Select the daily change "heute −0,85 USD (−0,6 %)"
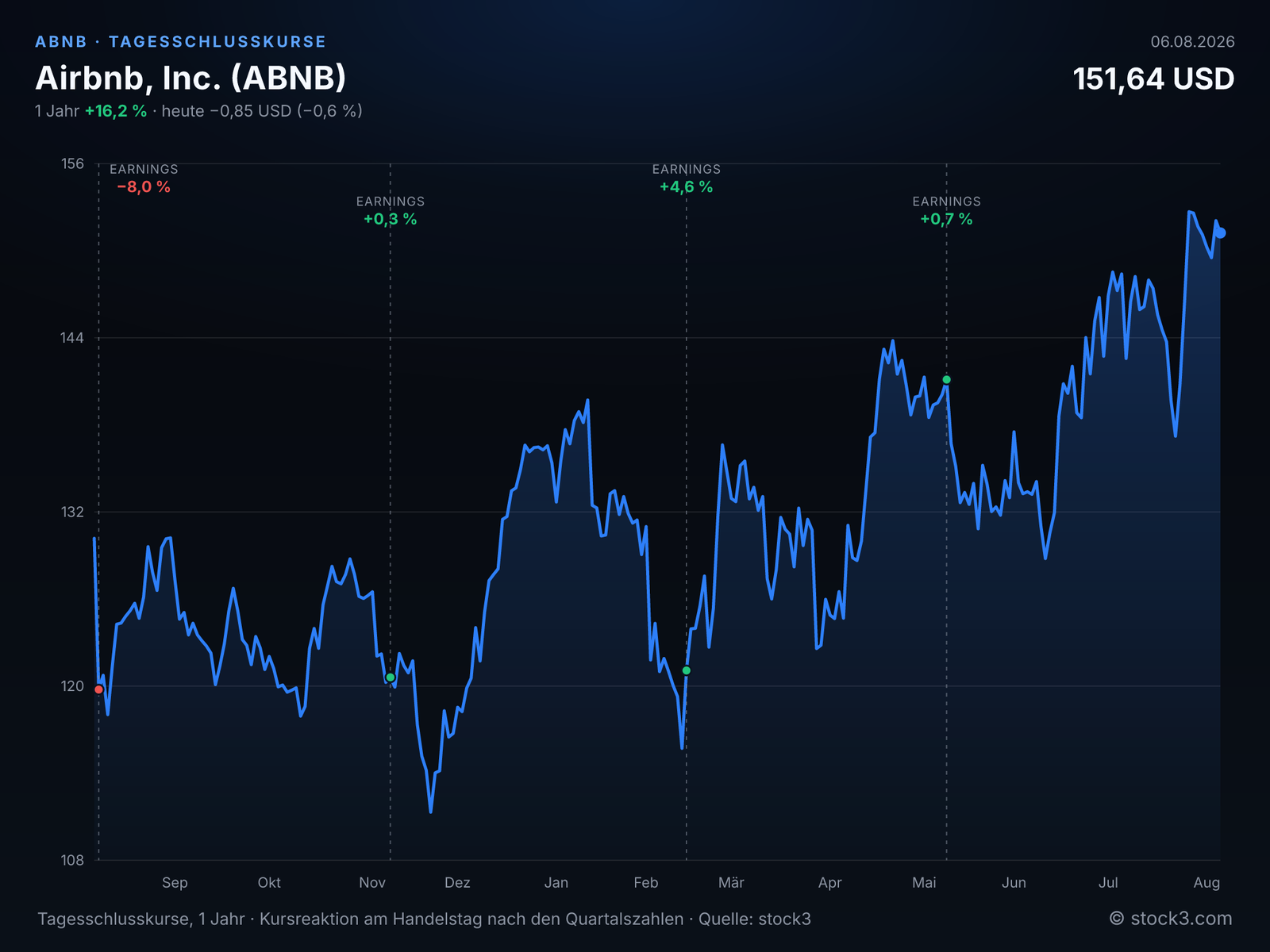This screenshot has width=1270, height=952. [x=262, y=111]
